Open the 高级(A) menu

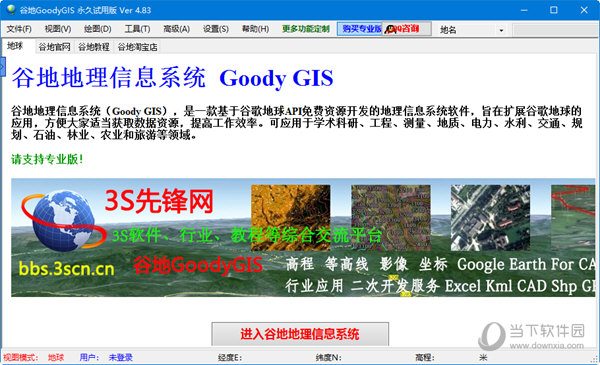coord(176,29)
